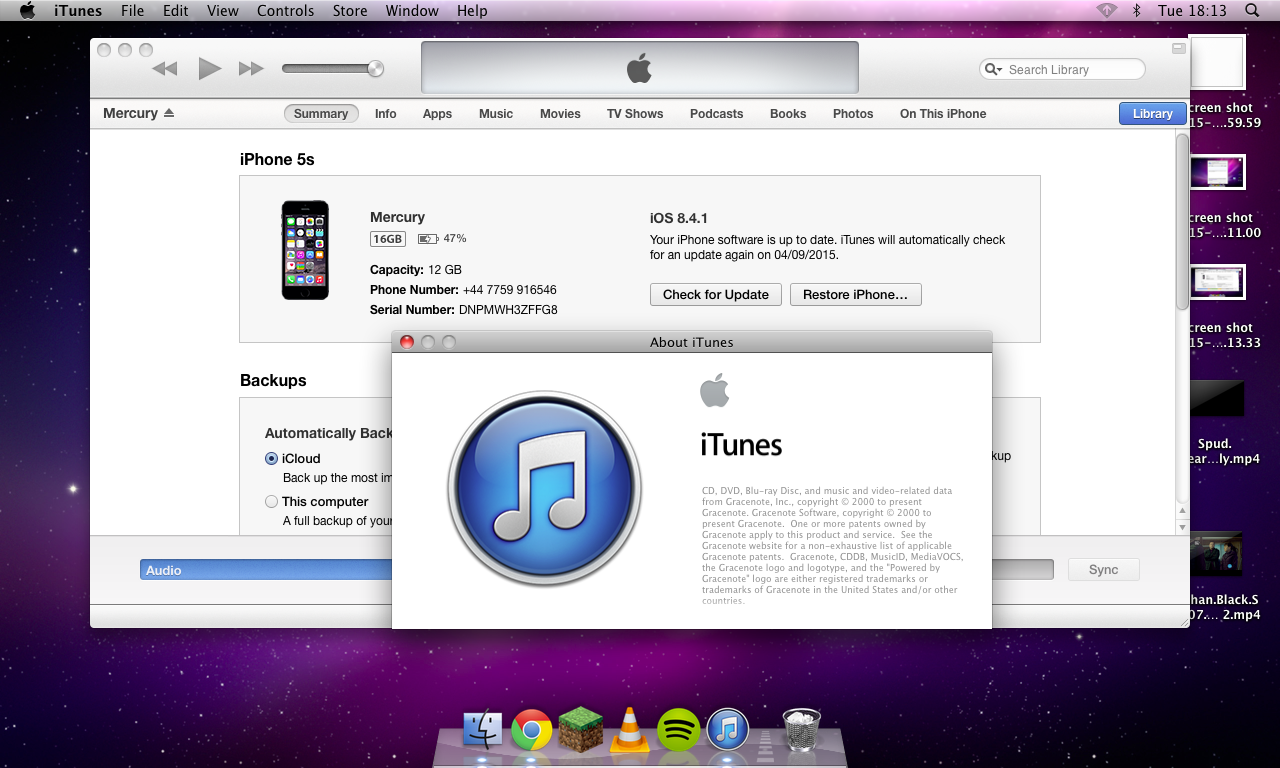Open the Store menu
Viewport: 1280px width, 768px height.
point(349,11)
